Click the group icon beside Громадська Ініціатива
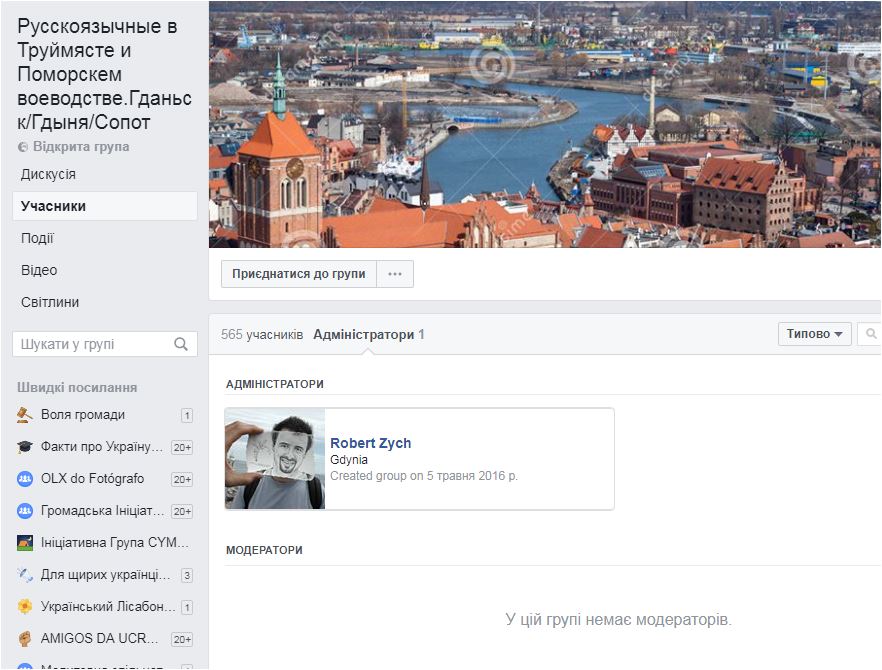The height and width of the screenshot is (670, 882). [x=25, y=511]
